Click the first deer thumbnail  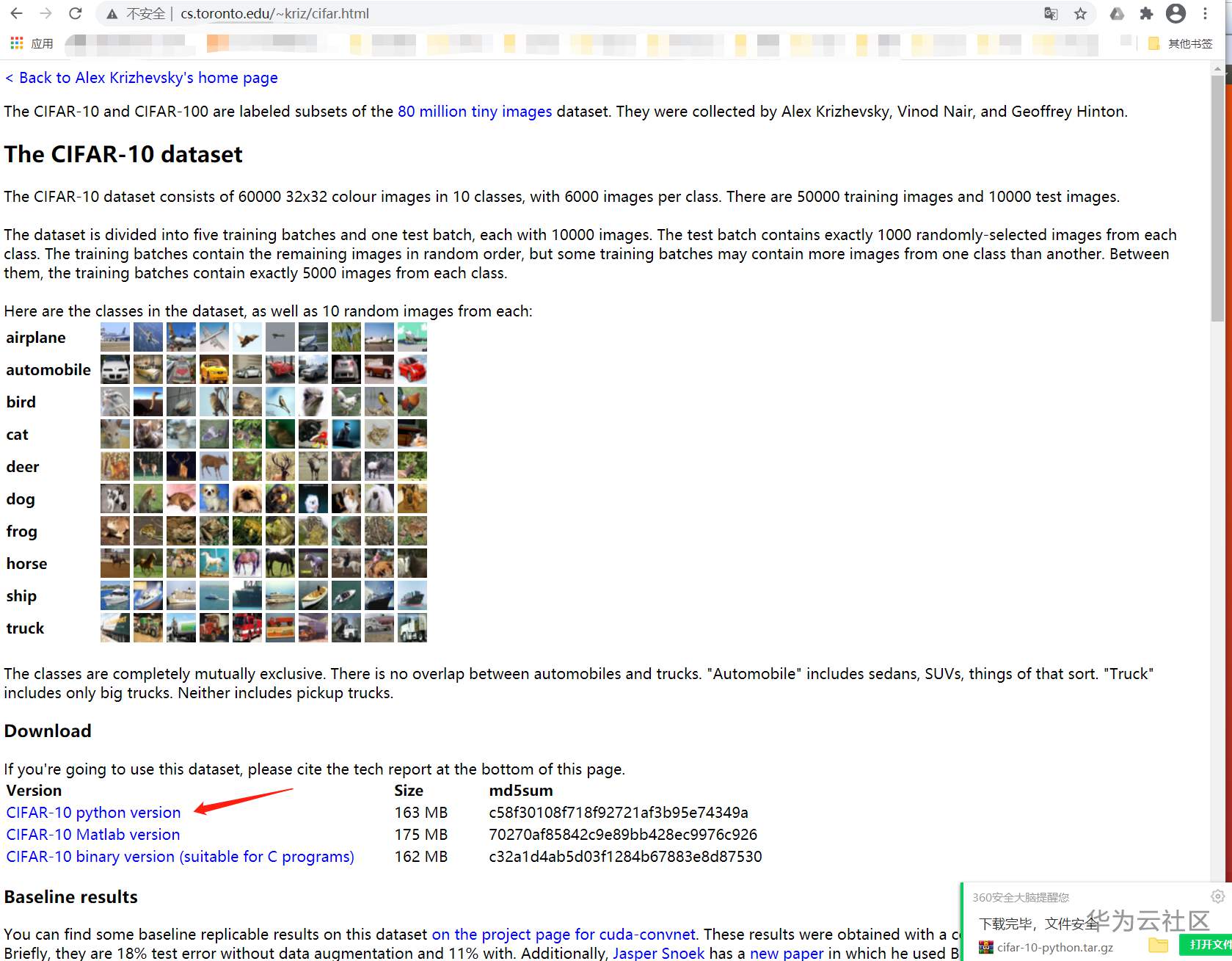click(115, 466)
